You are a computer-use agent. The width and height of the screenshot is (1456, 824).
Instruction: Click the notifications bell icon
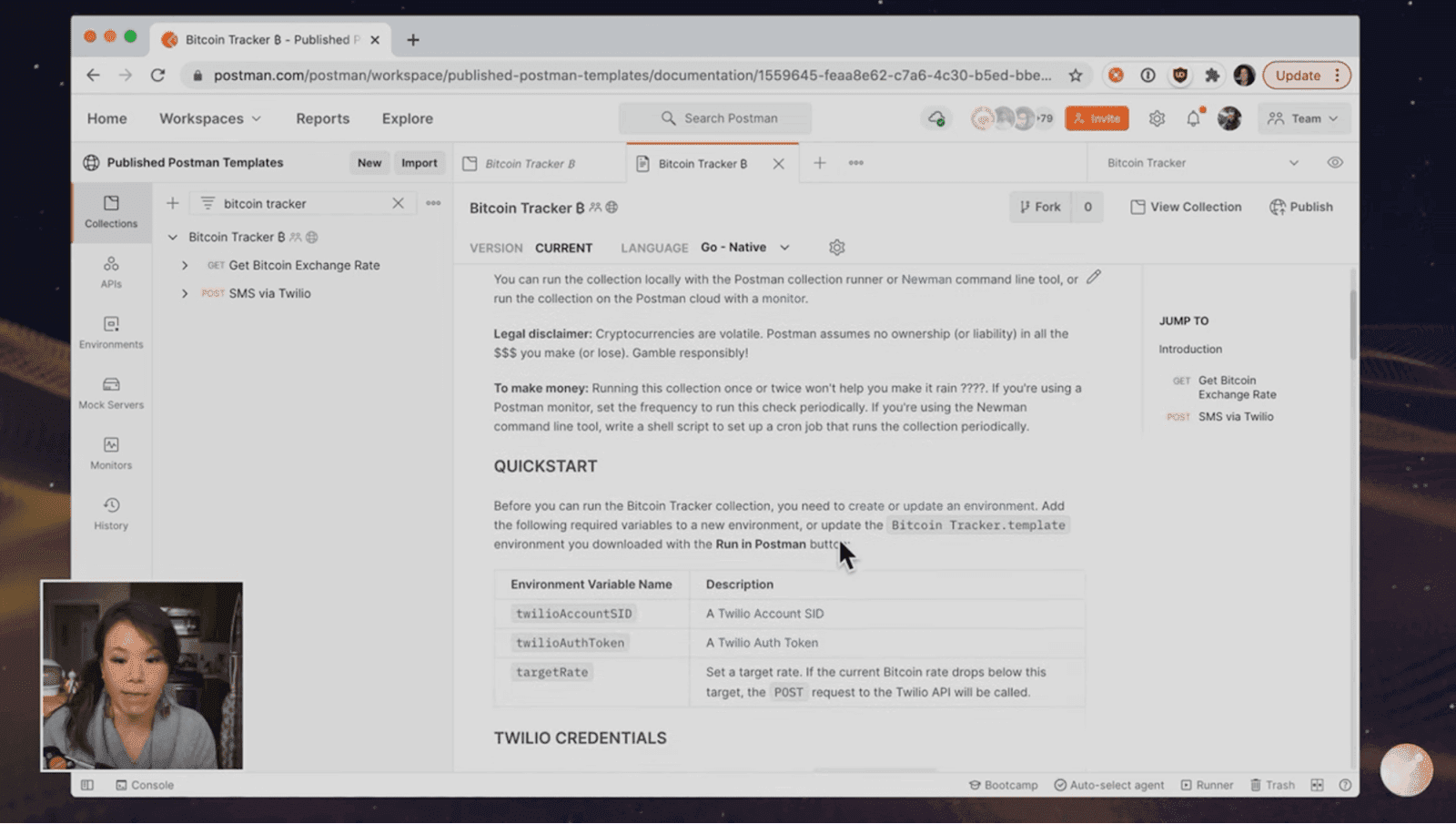tap(1193, 118)
